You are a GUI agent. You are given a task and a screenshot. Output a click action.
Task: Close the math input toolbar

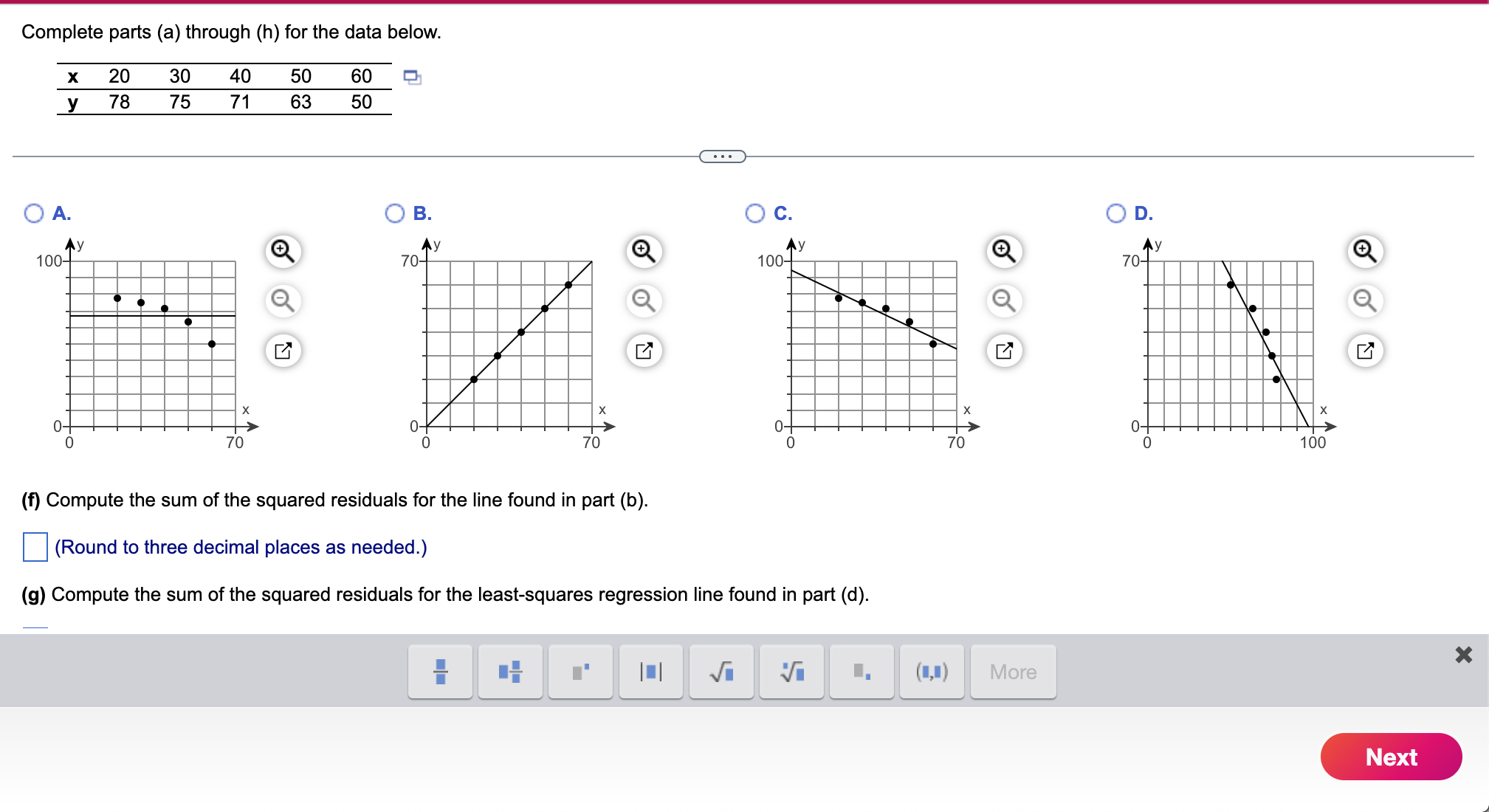tap(1464, 655)
